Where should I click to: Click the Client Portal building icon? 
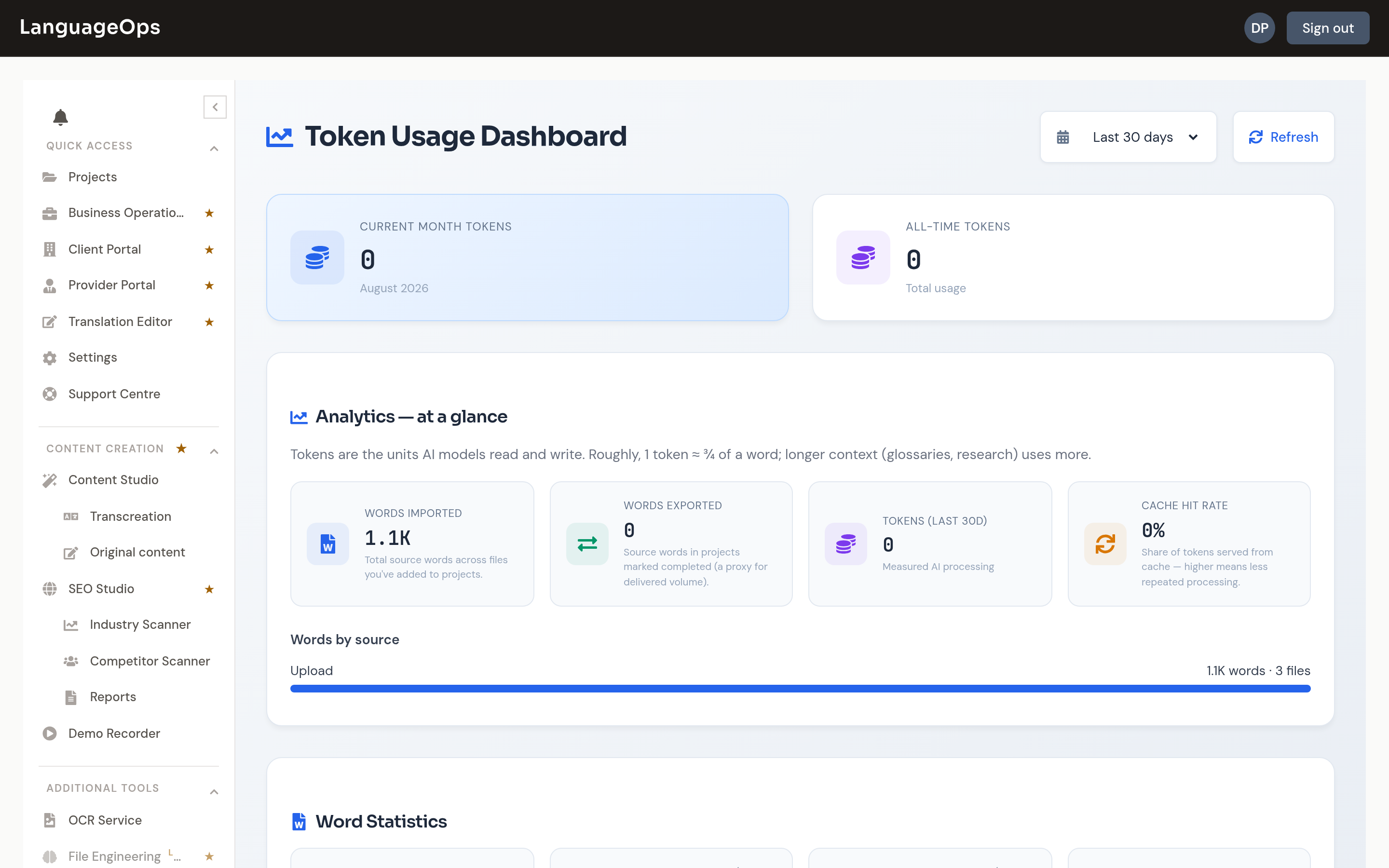coord(49,249)
